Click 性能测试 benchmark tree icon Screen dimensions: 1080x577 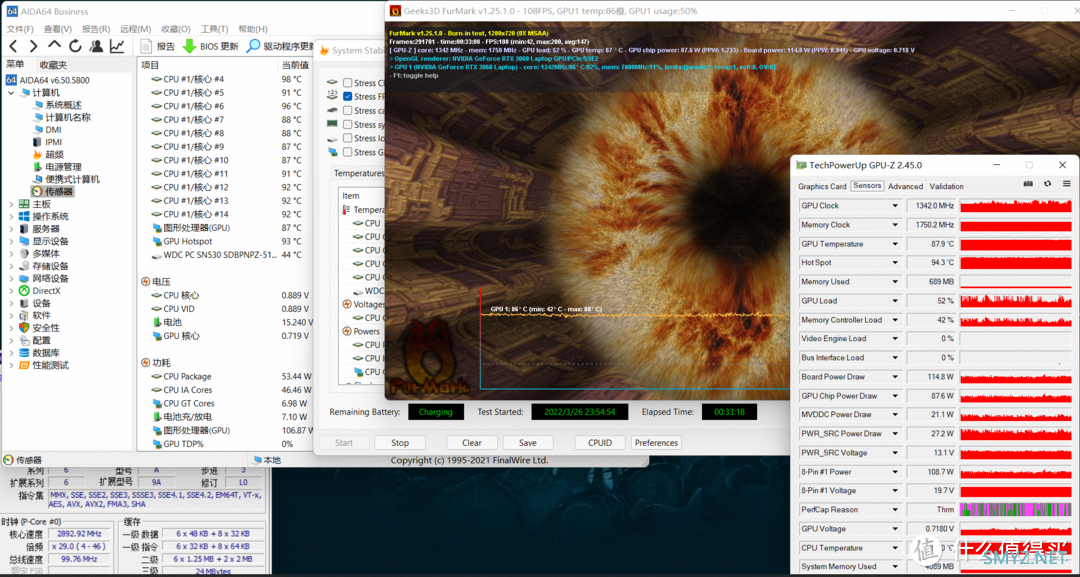(x=25, y=365)
